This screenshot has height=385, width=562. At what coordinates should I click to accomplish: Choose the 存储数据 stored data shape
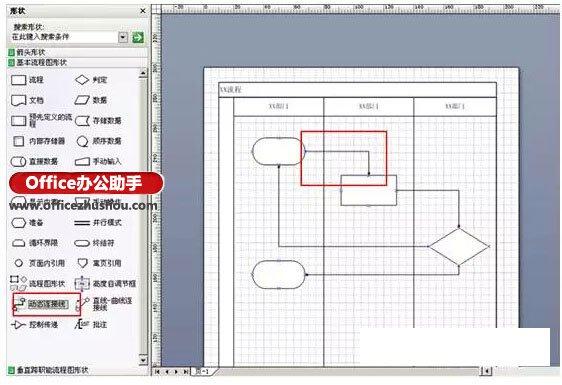coord(98,120)
